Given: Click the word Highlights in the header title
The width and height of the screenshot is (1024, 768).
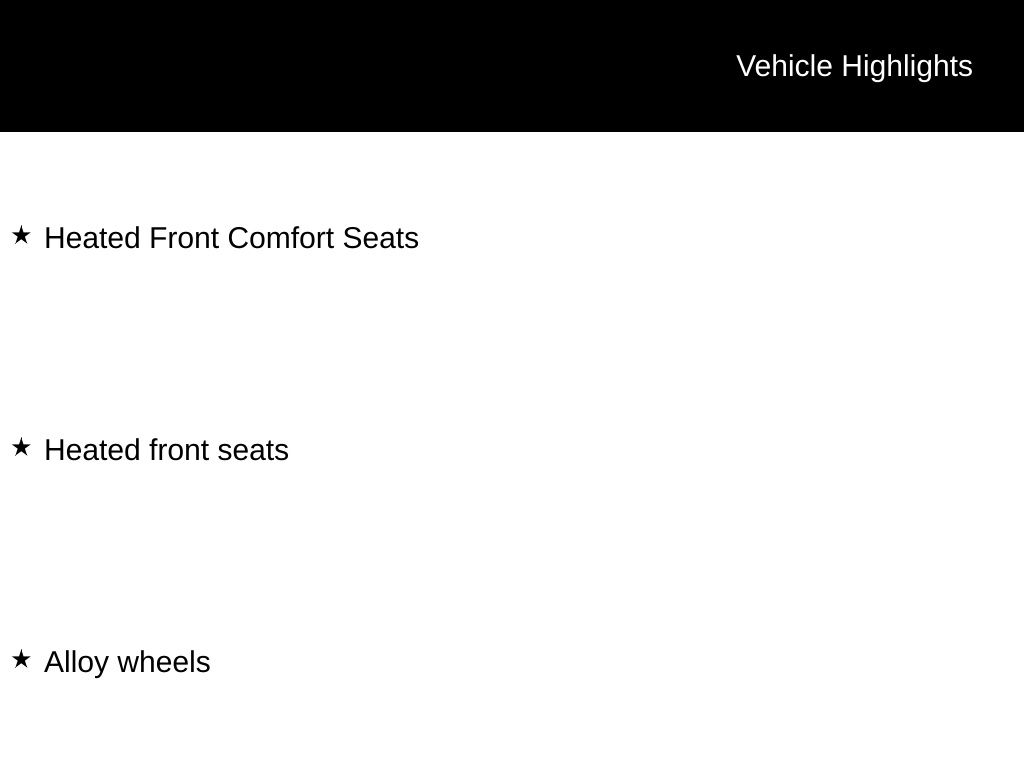Looking at the screenshot, I should [x=907, y=67].
